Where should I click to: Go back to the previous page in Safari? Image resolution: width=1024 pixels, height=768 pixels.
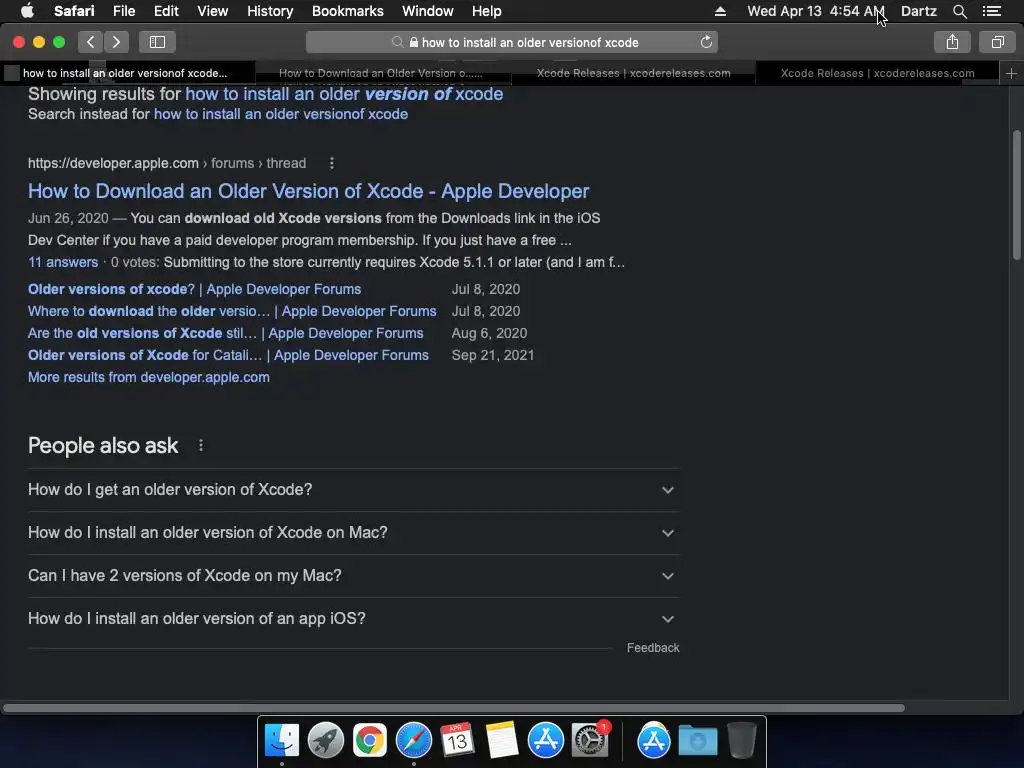coord(91,42)
